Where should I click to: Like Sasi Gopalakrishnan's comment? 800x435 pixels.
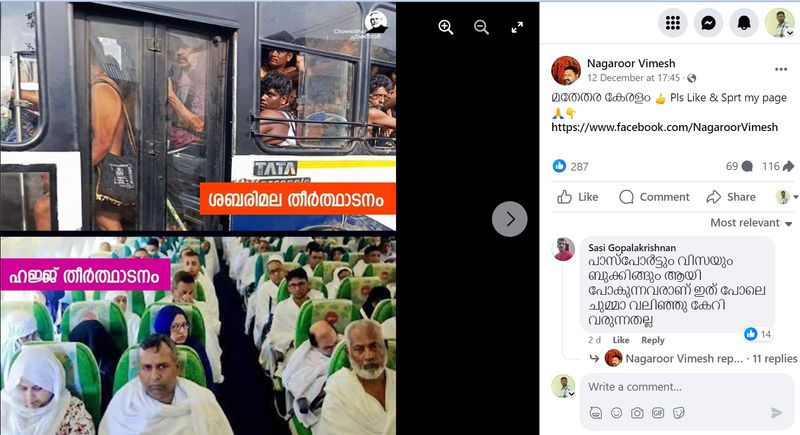[x=620, y=340]
